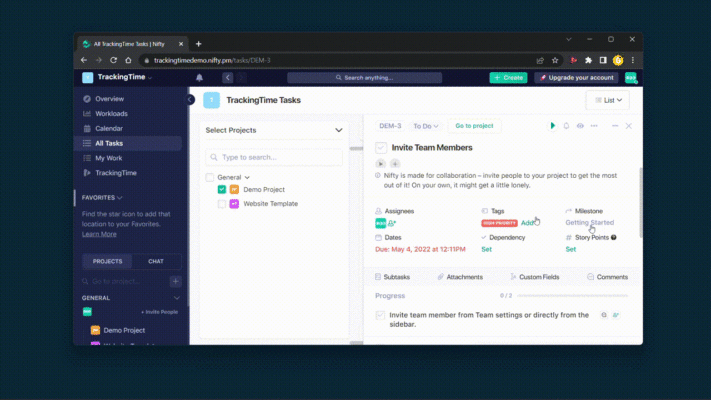
Task: Open user avatar menu in top right
Action: (x=631, y=78)
